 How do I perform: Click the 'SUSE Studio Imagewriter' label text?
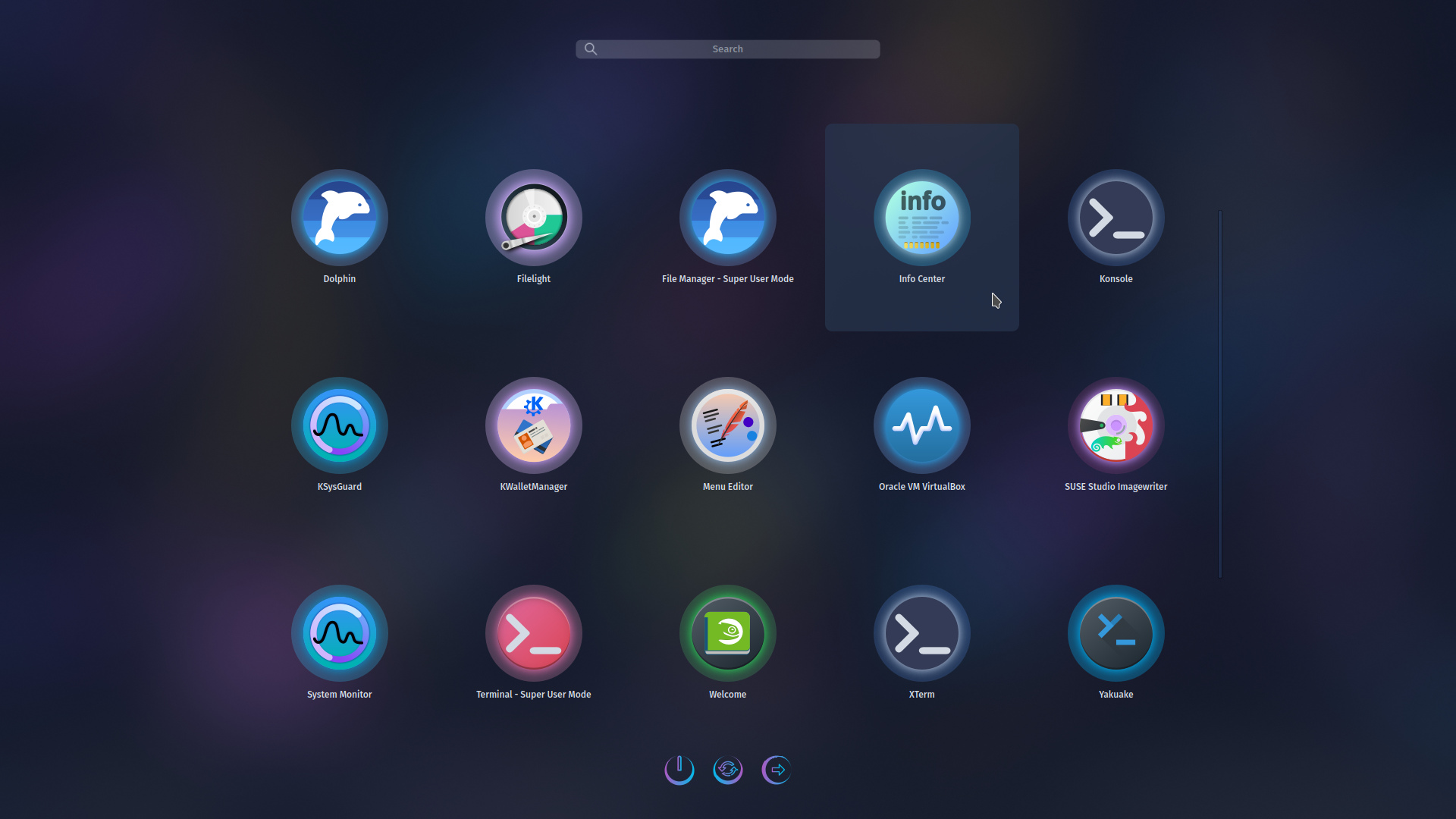(x=1116, y=487)
